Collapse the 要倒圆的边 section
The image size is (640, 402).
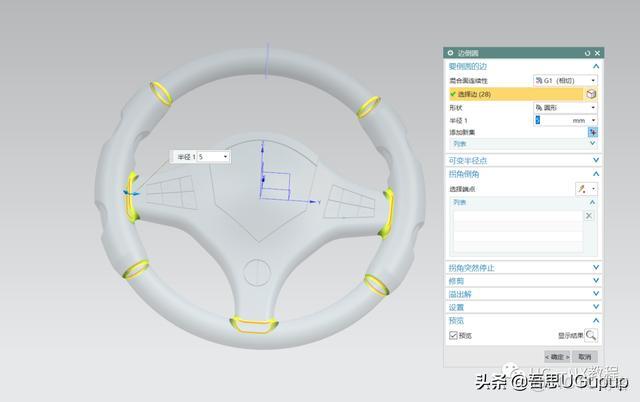tap(596, 66)
